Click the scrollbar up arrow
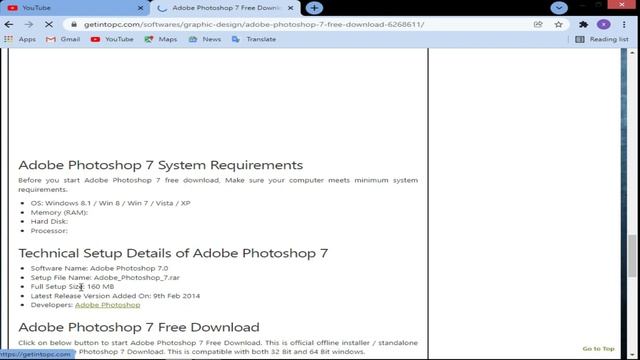Viewport: 640px width, 360px height. [632, 53]
